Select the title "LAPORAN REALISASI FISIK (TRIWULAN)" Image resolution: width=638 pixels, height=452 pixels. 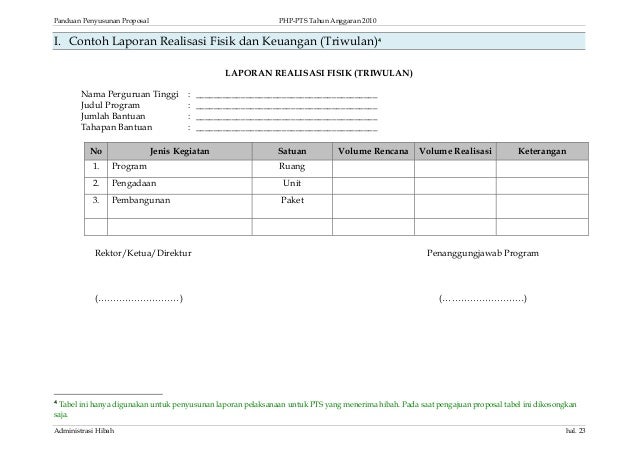click(319, 73)
